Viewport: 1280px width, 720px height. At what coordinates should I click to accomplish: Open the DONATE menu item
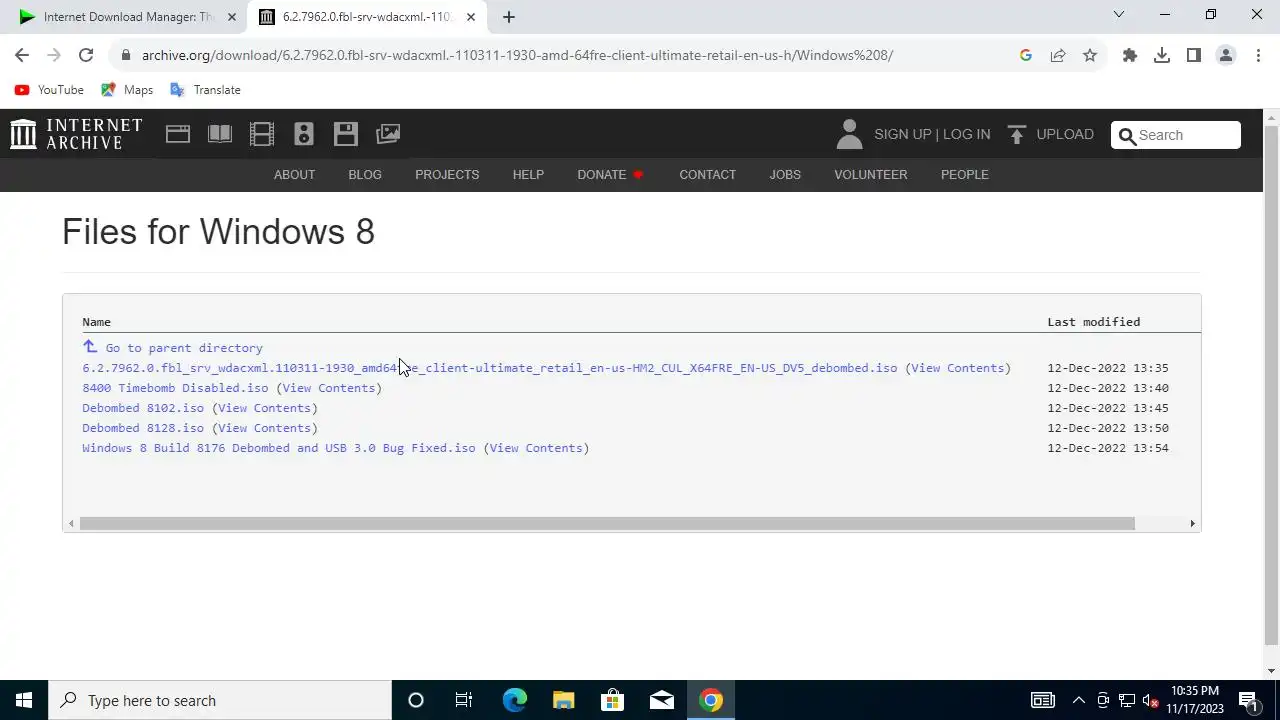[610, 174]
